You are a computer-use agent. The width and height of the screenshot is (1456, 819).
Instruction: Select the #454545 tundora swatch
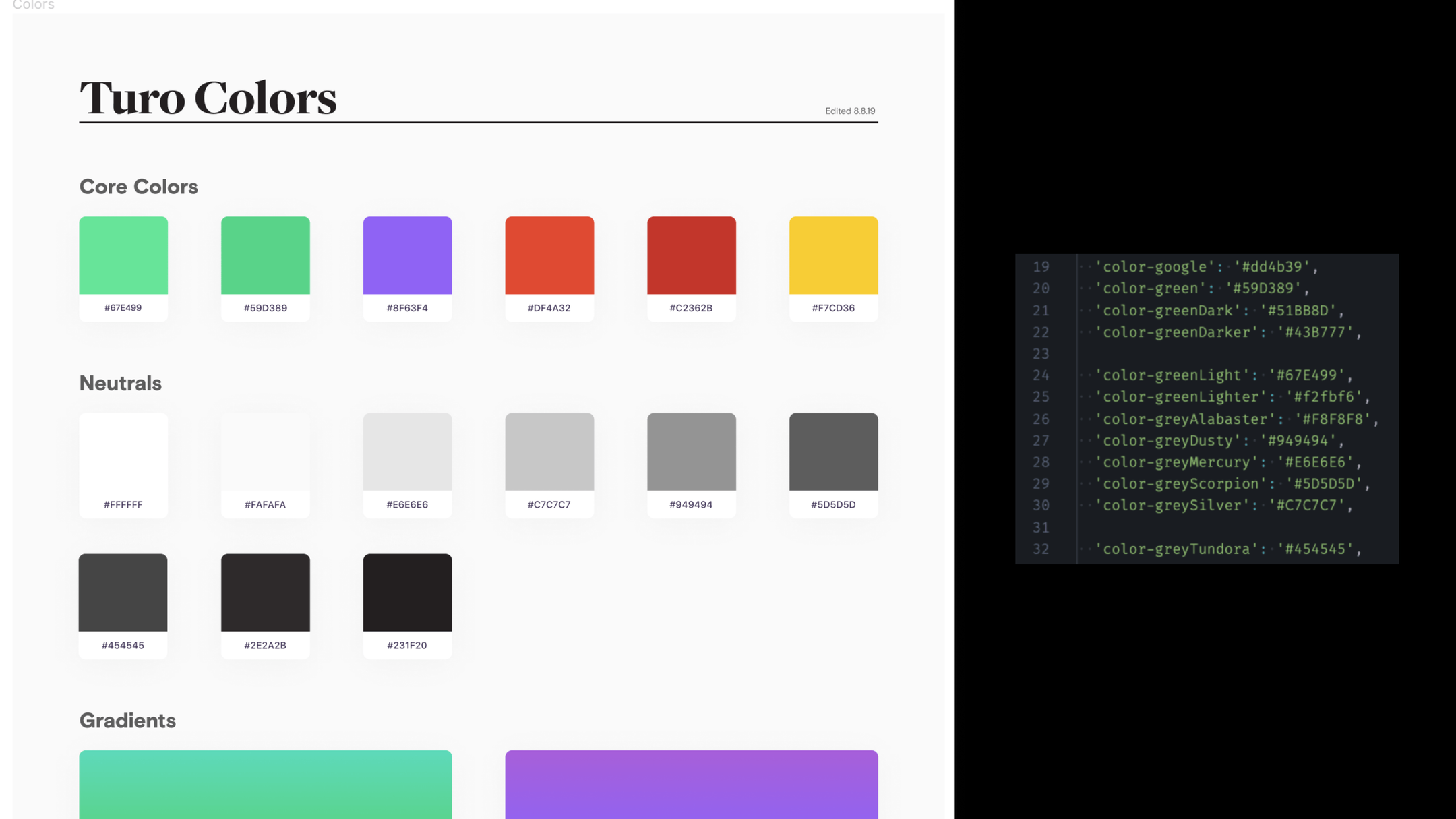pyautogui.click(x=123, y=593)
